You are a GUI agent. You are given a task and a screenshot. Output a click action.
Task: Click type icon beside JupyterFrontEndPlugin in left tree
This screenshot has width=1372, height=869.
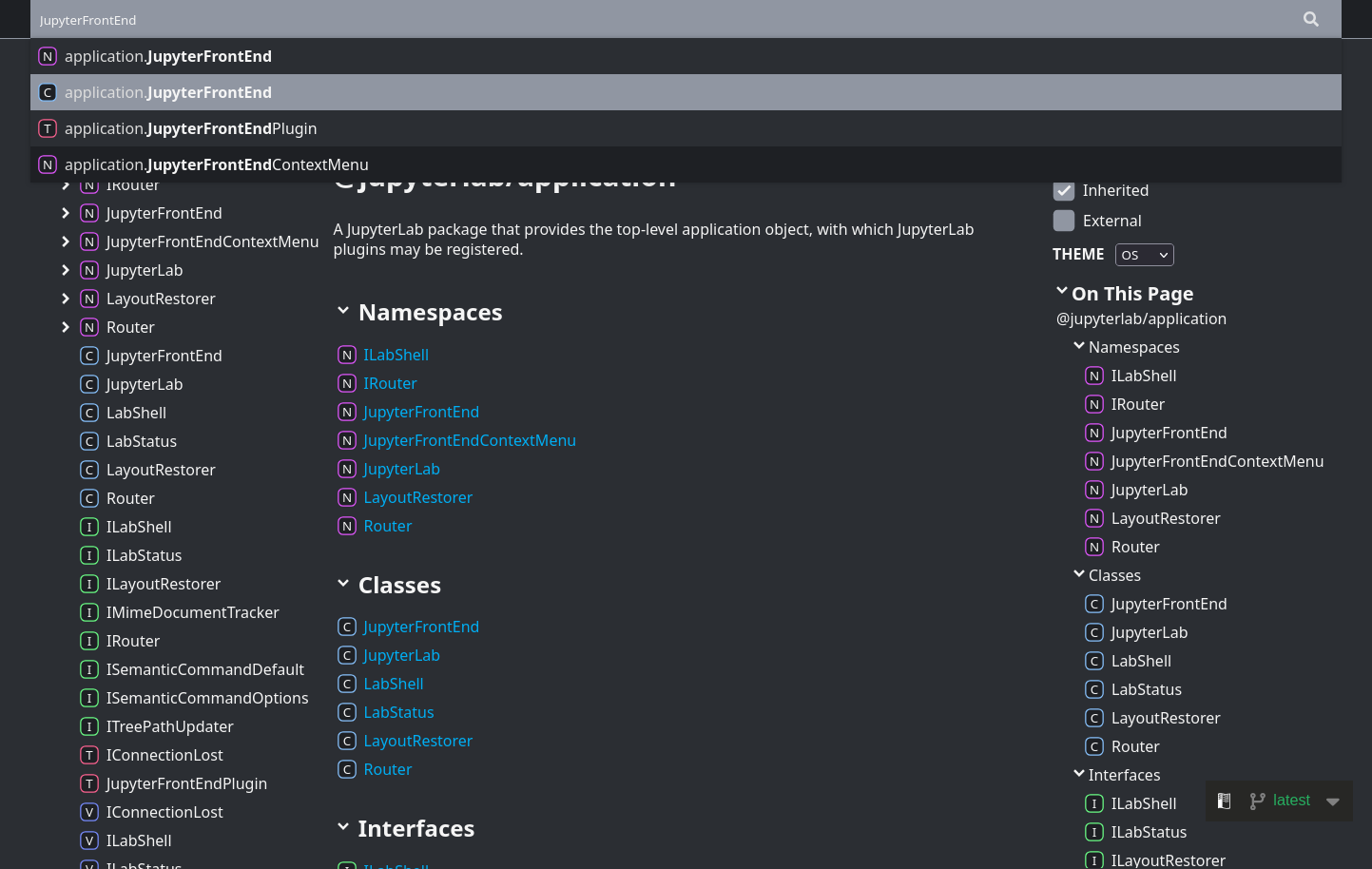tap(89, 783)
